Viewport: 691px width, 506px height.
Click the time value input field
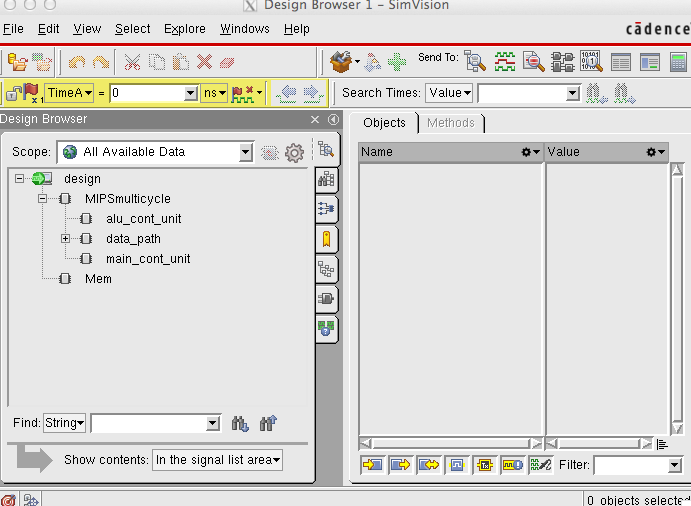pos(148,93)
